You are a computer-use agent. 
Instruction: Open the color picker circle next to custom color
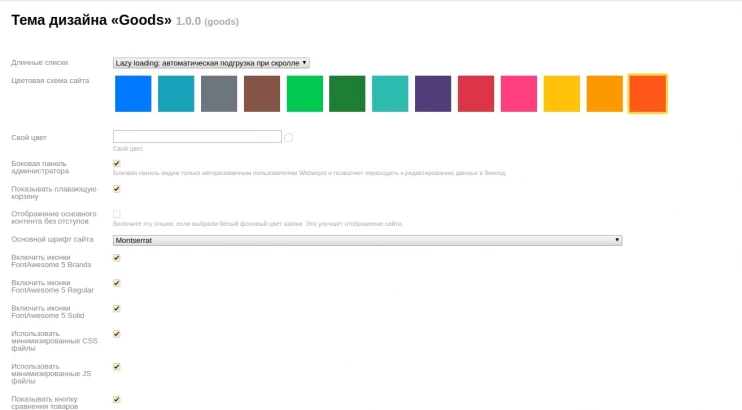tap(289, 138)
